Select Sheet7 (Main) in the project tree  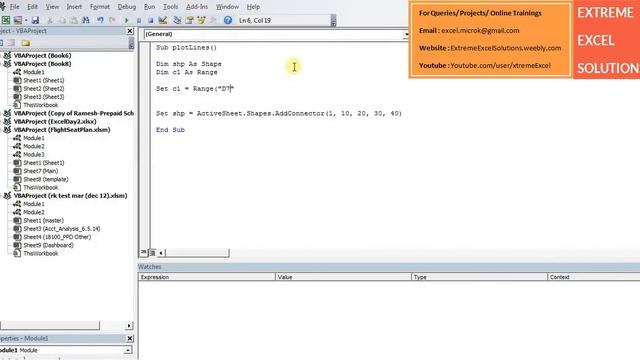(41, 171)
